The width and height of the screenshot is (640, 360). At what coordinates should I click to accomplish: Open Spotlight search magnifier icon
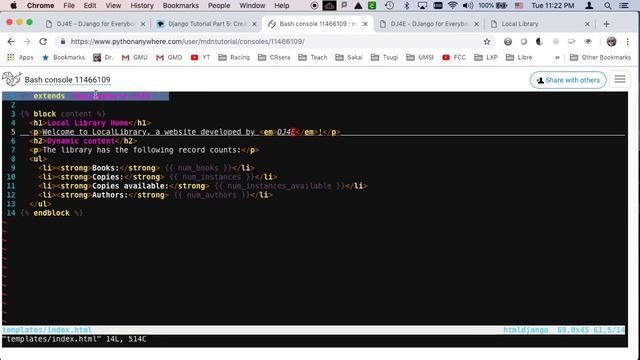point(607,6)
